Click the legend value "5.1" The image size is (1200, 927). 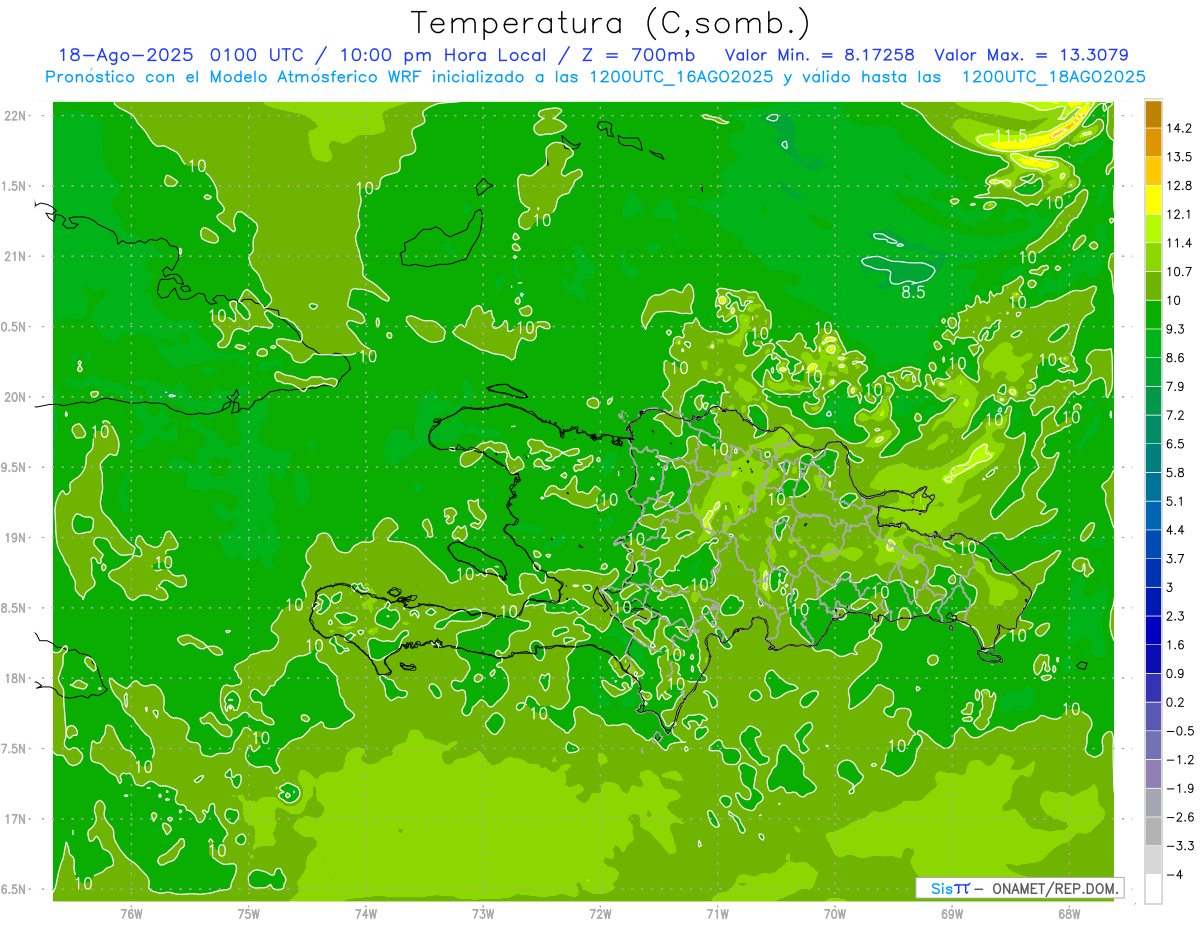coord(1176,501)
